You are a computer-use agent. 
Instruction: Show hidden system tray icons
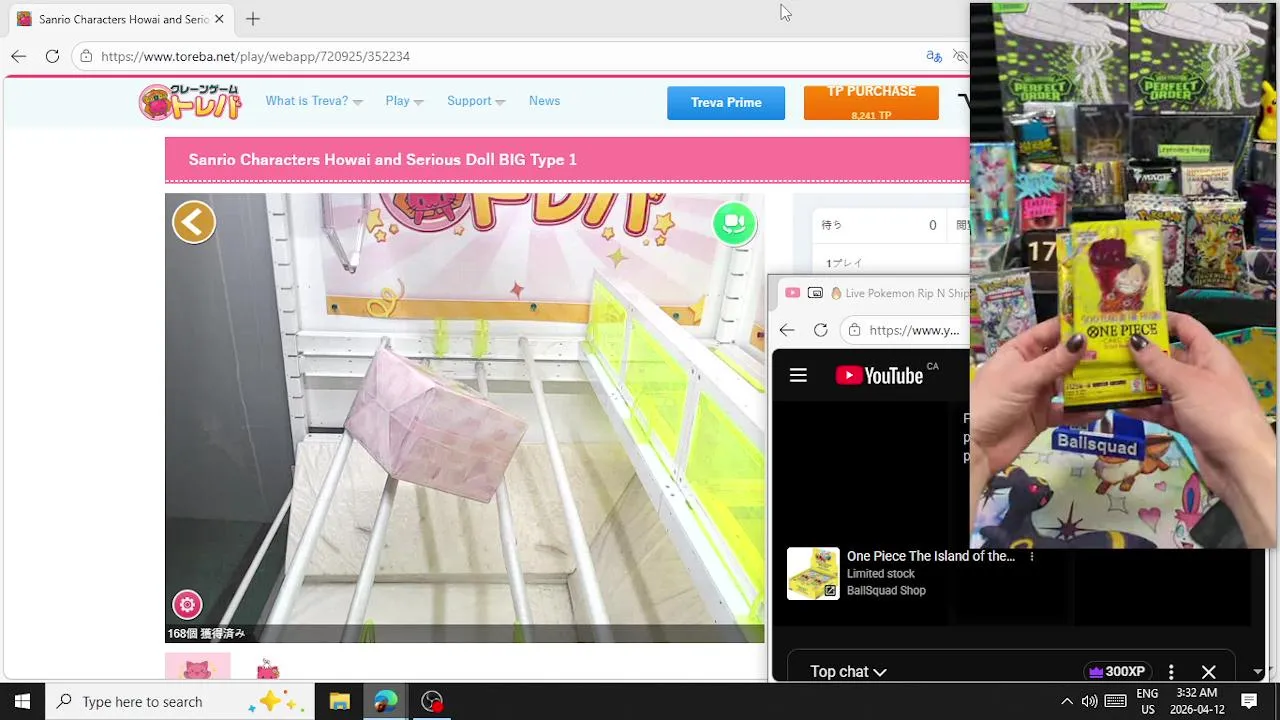point(1066,701)
